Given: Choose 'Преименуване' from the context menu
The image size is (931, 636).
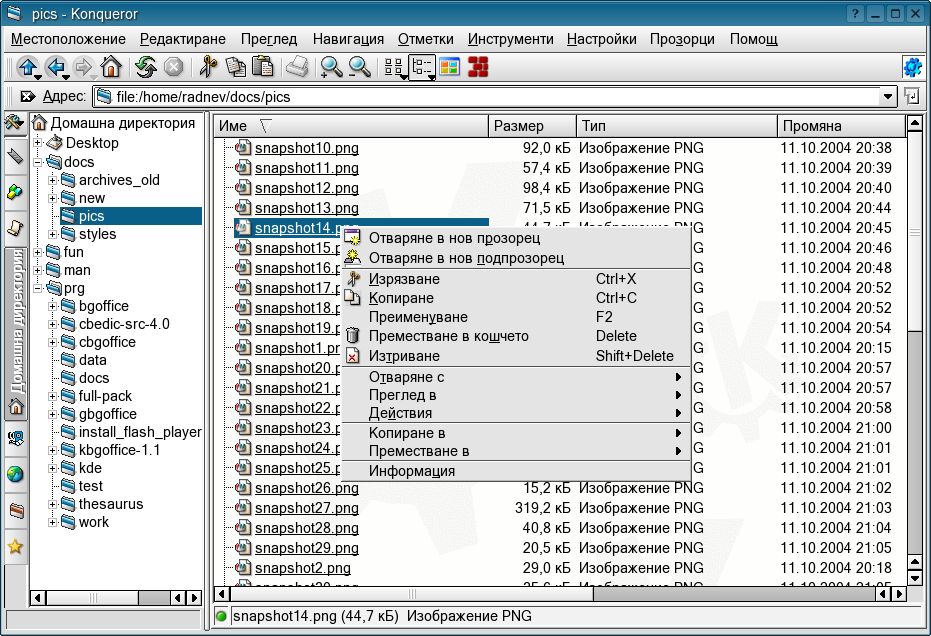Looking at the screenshot, I should [x=418, y=317].
